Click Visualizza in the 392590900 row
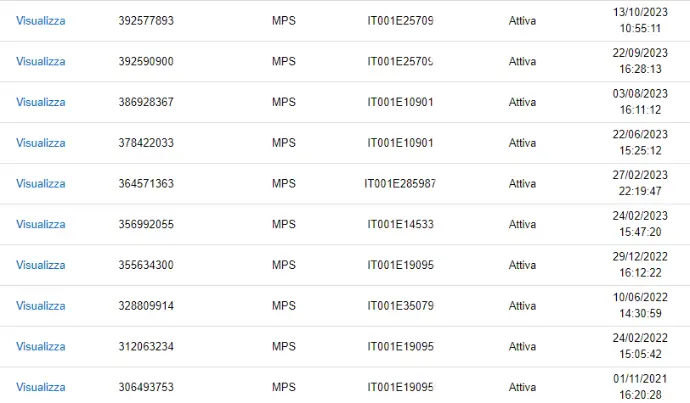The width and height of the screenshot is (690, 403). pyautogui.click(x=40, y=62)
